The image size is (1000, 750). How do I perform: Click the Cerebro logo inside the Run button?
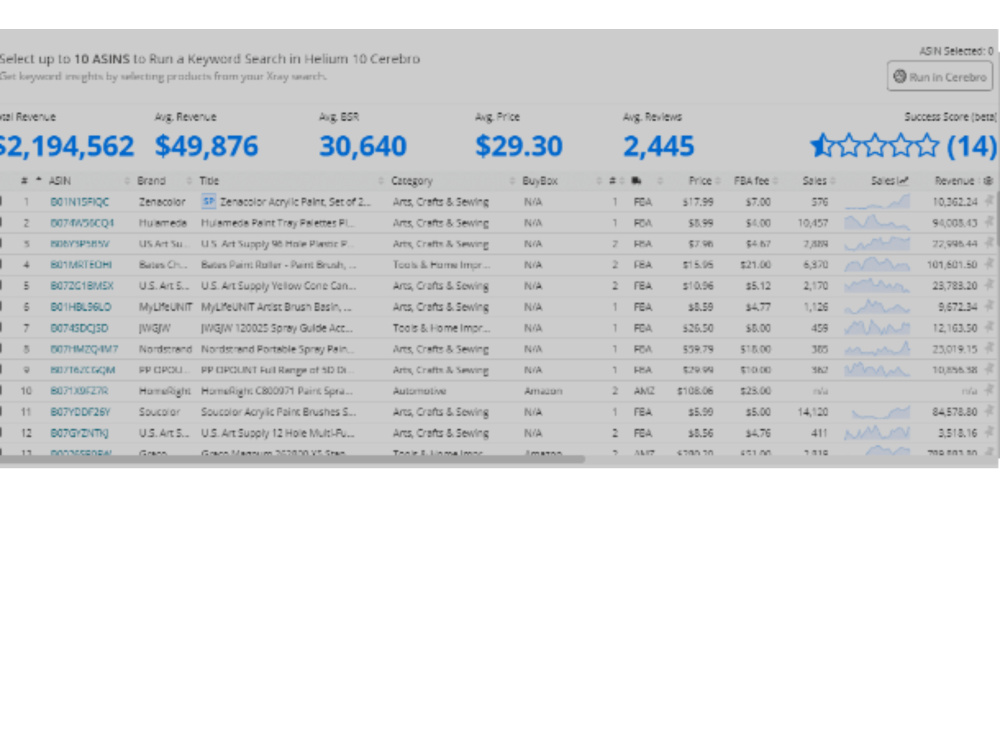coord(900,77)
